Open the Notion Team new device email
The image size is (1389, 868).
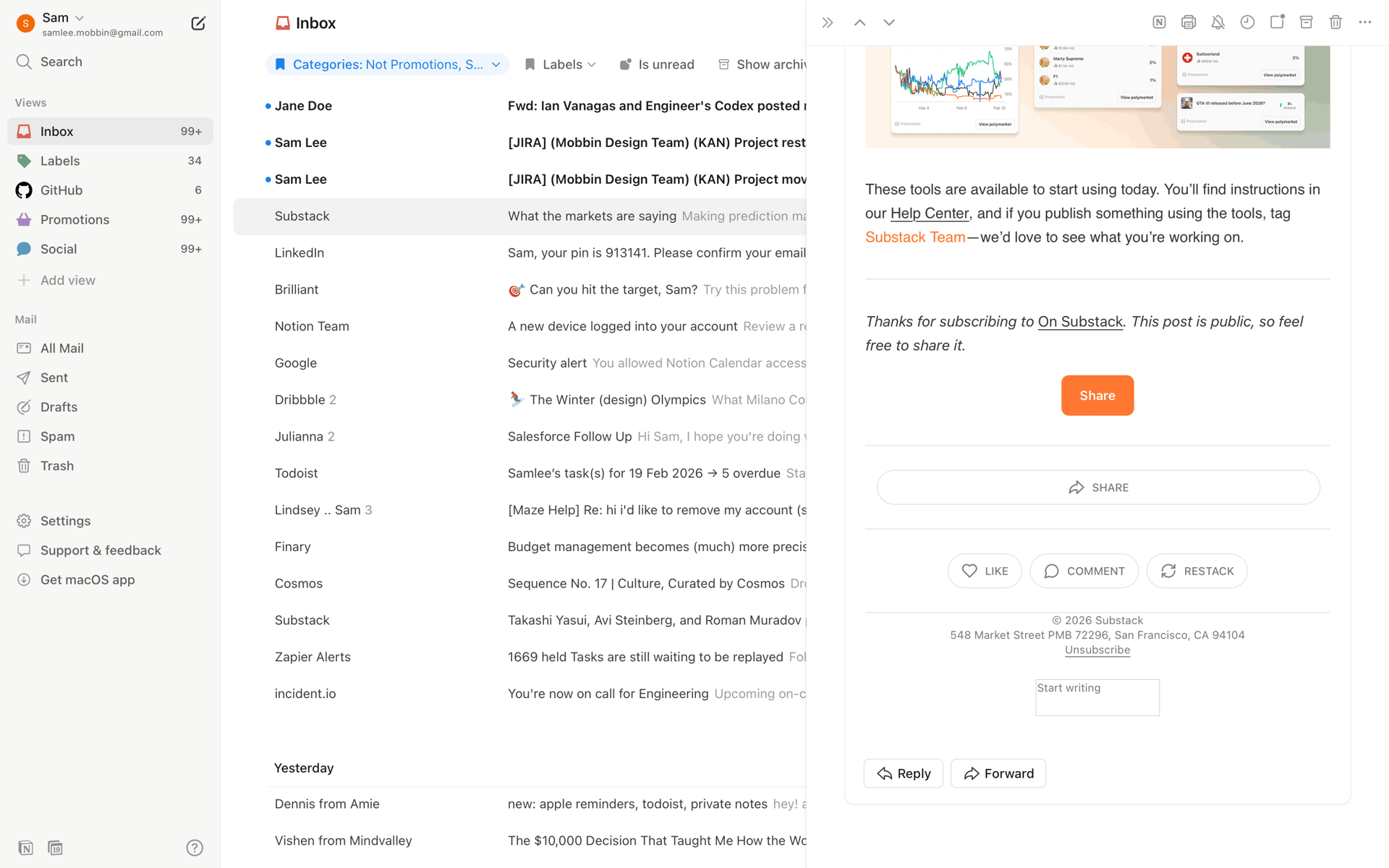pyautogui.click(x=519, y=326)
